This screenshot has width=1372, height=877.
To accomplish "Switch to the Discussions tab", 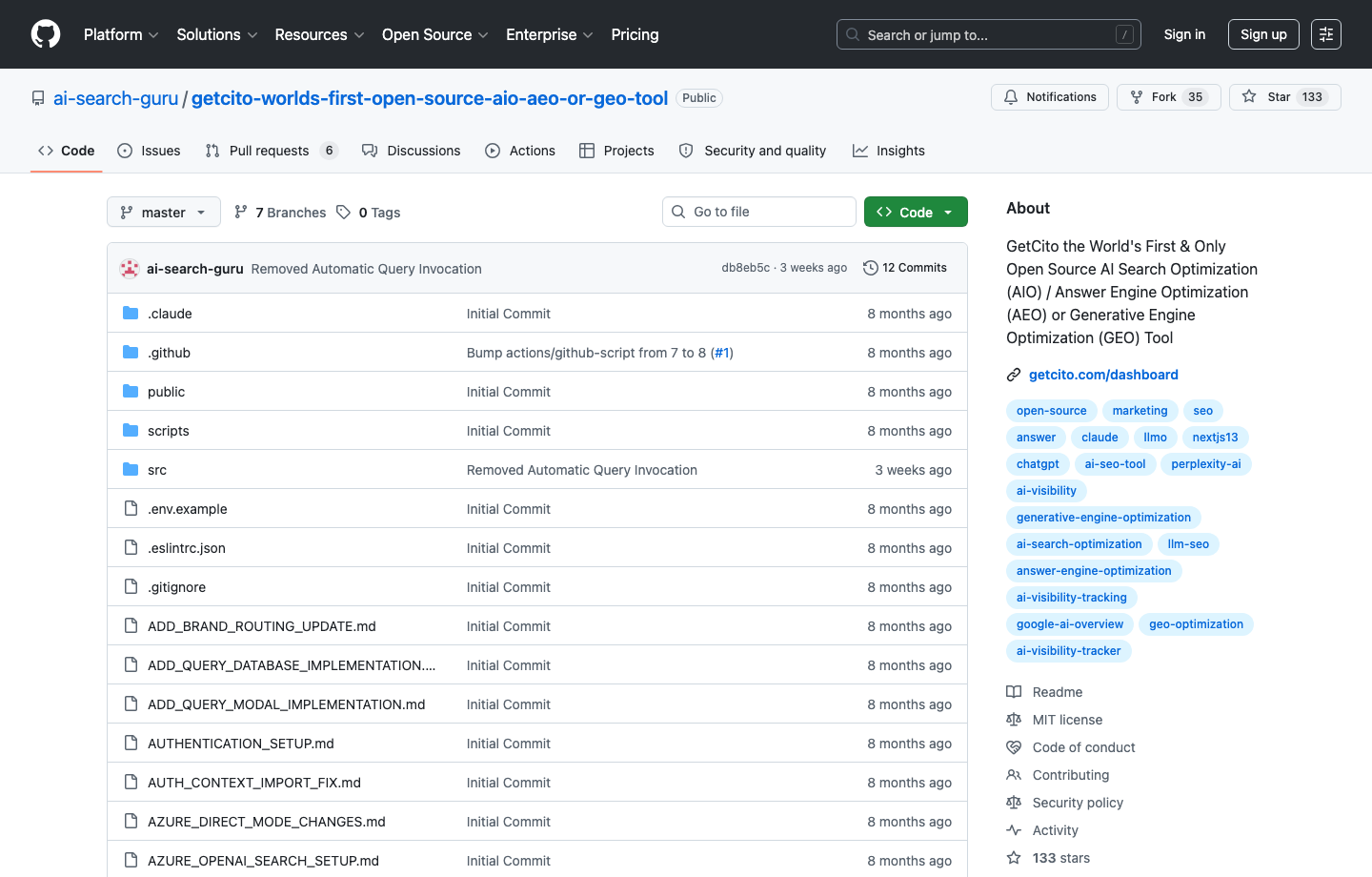I will (x=412, y=151).
